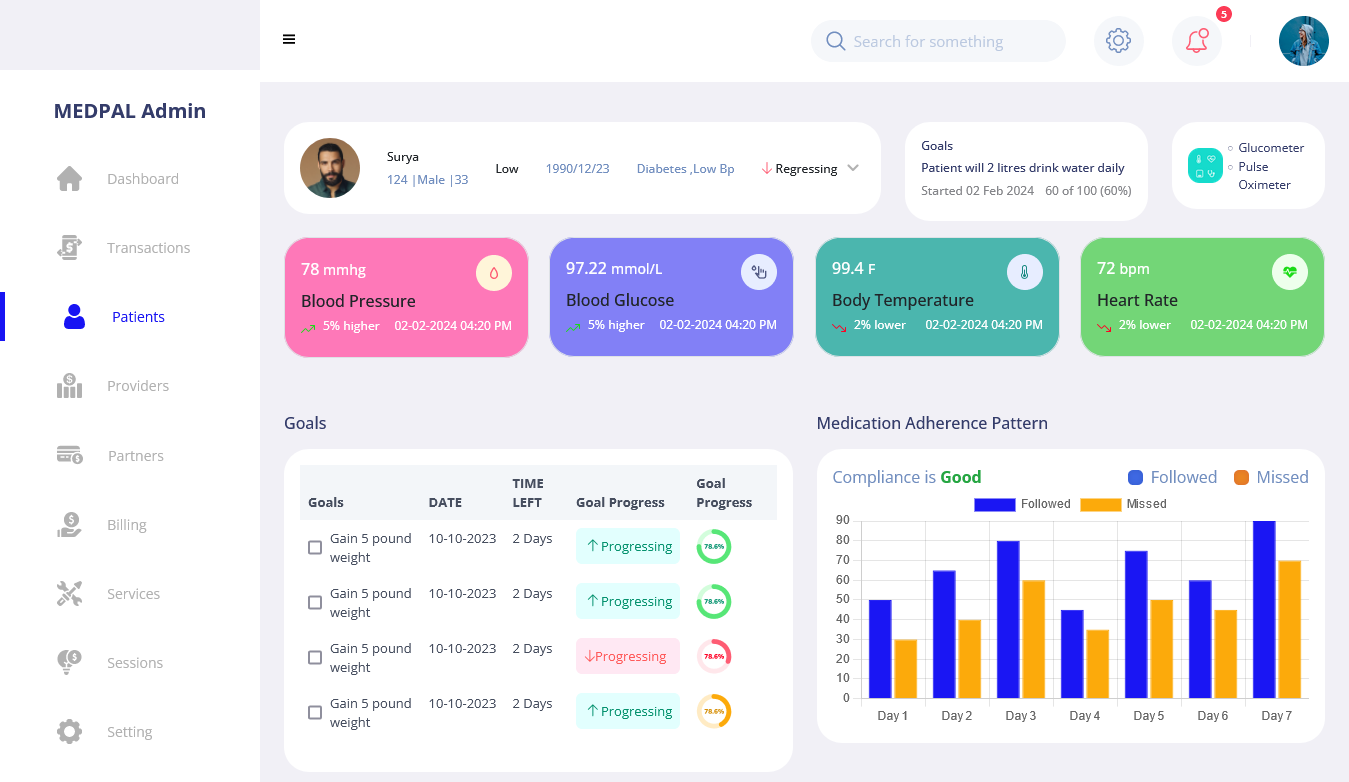Click the Partners card icon
The image size is (1349, 782).
(x=69, y=455)
